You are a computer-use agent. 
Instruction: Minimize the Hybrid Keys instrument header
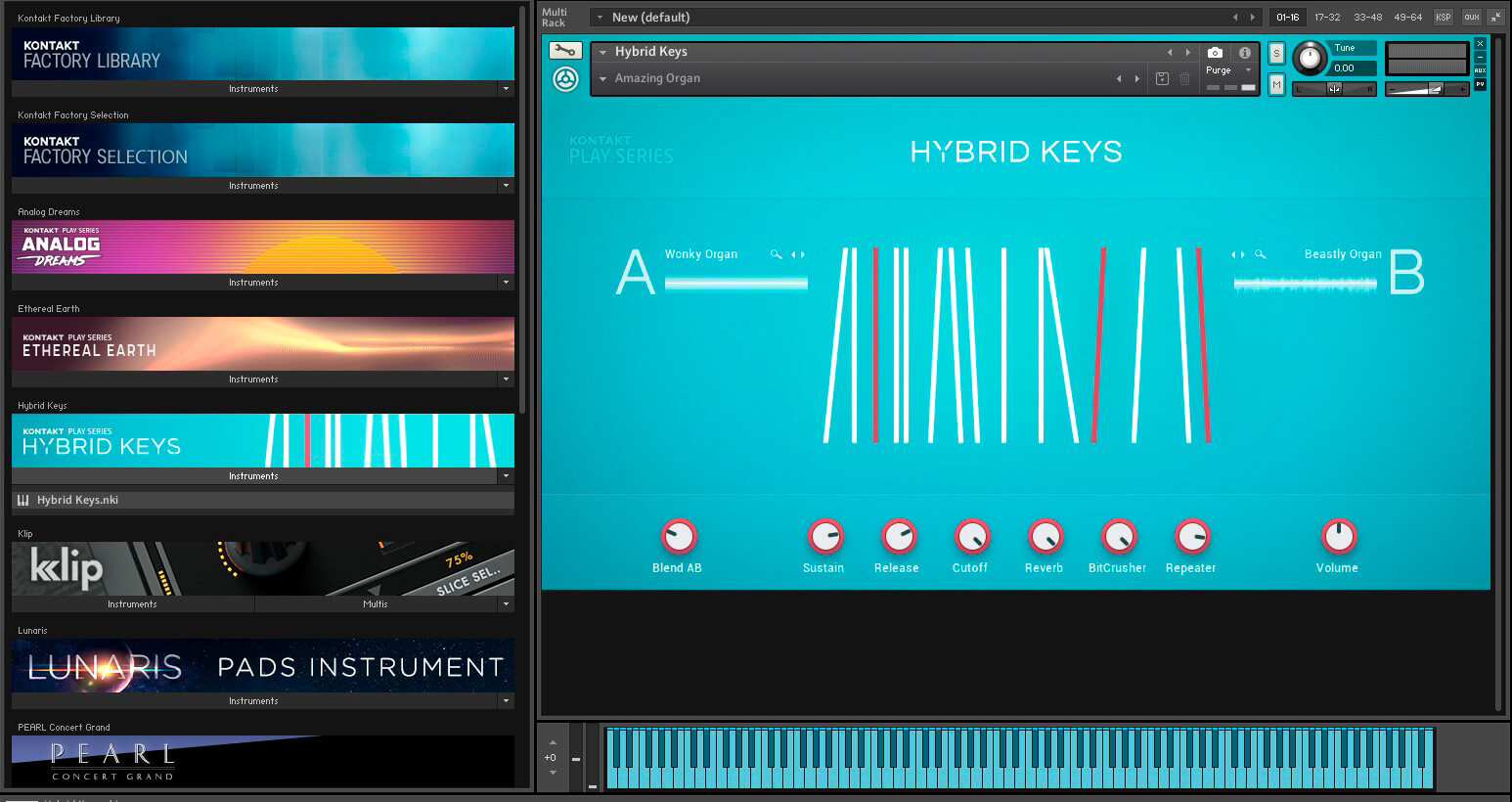click(1480, 58)
